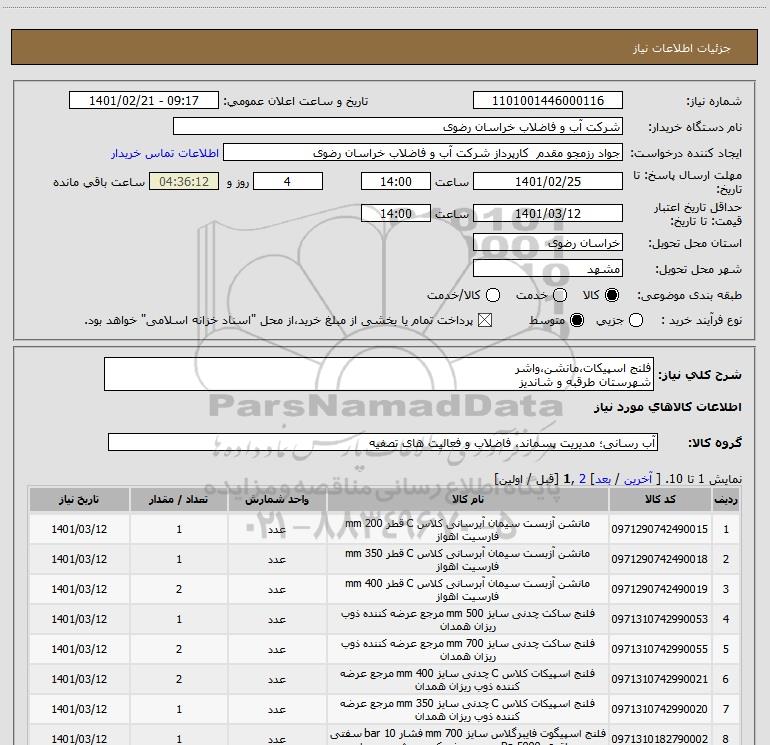
Task: Click the 350 mm asbestos cement coupling item name
Action: coord(468,560)
